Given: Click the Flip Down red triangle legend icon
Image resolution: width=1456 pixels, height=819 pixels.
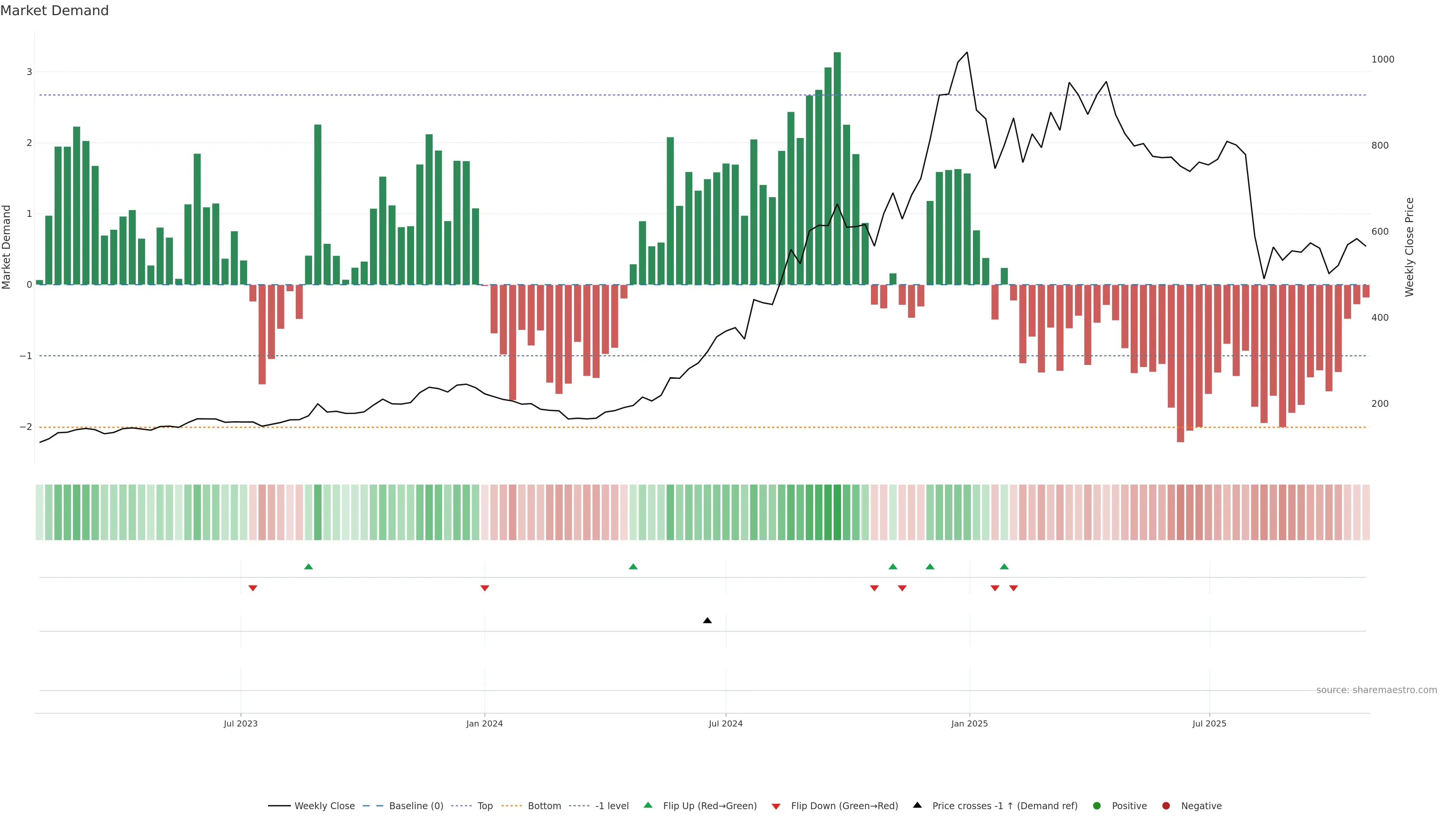Looking at the screenshot, I should 776,806.
